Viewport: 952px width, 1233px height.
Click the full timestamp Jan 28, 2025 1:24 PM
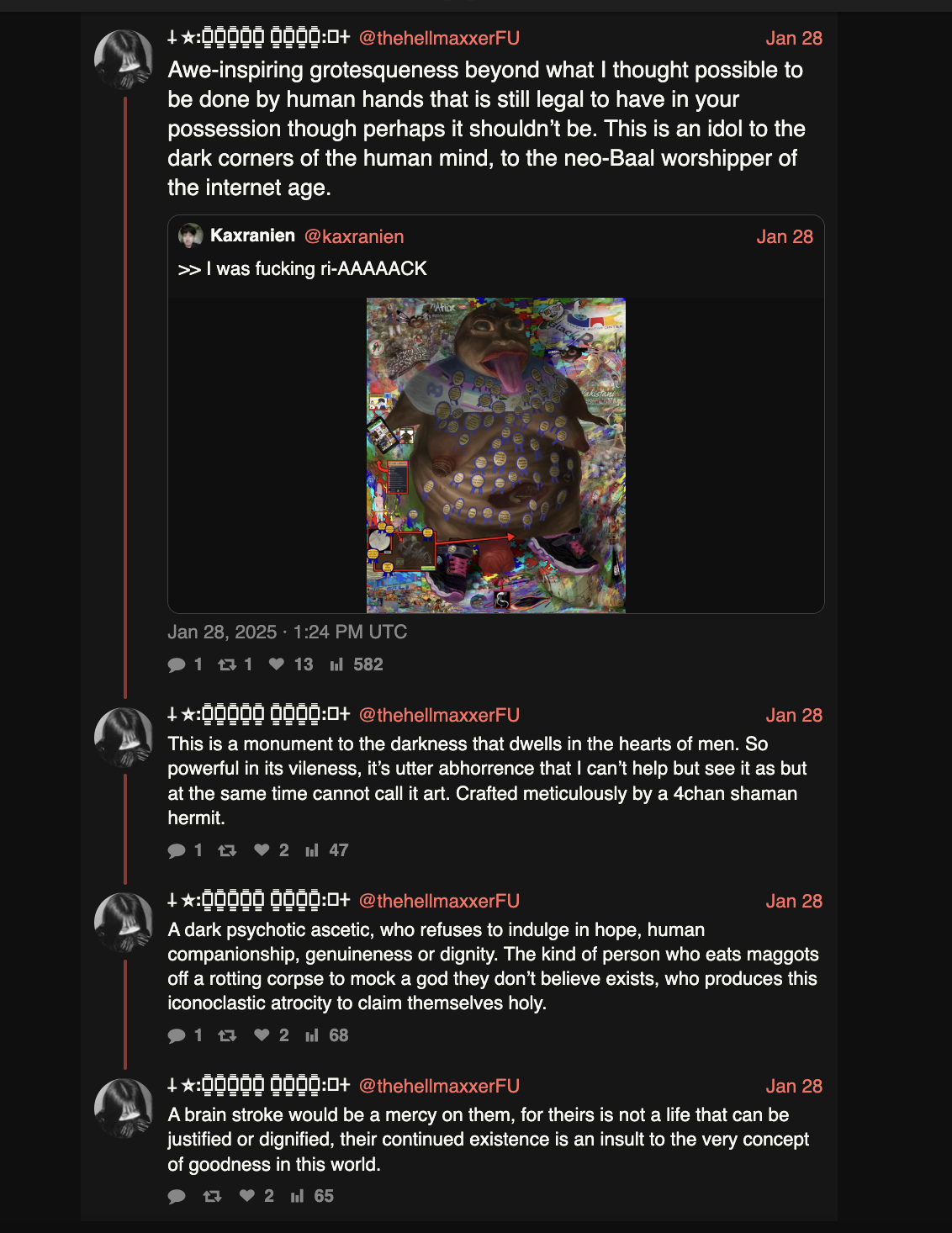tap(287, 632)
